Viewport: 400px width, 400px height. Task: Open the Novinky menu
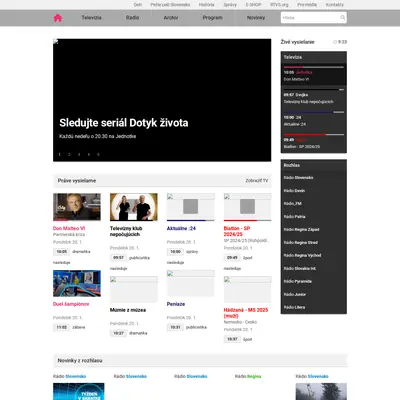click(256, 18)
